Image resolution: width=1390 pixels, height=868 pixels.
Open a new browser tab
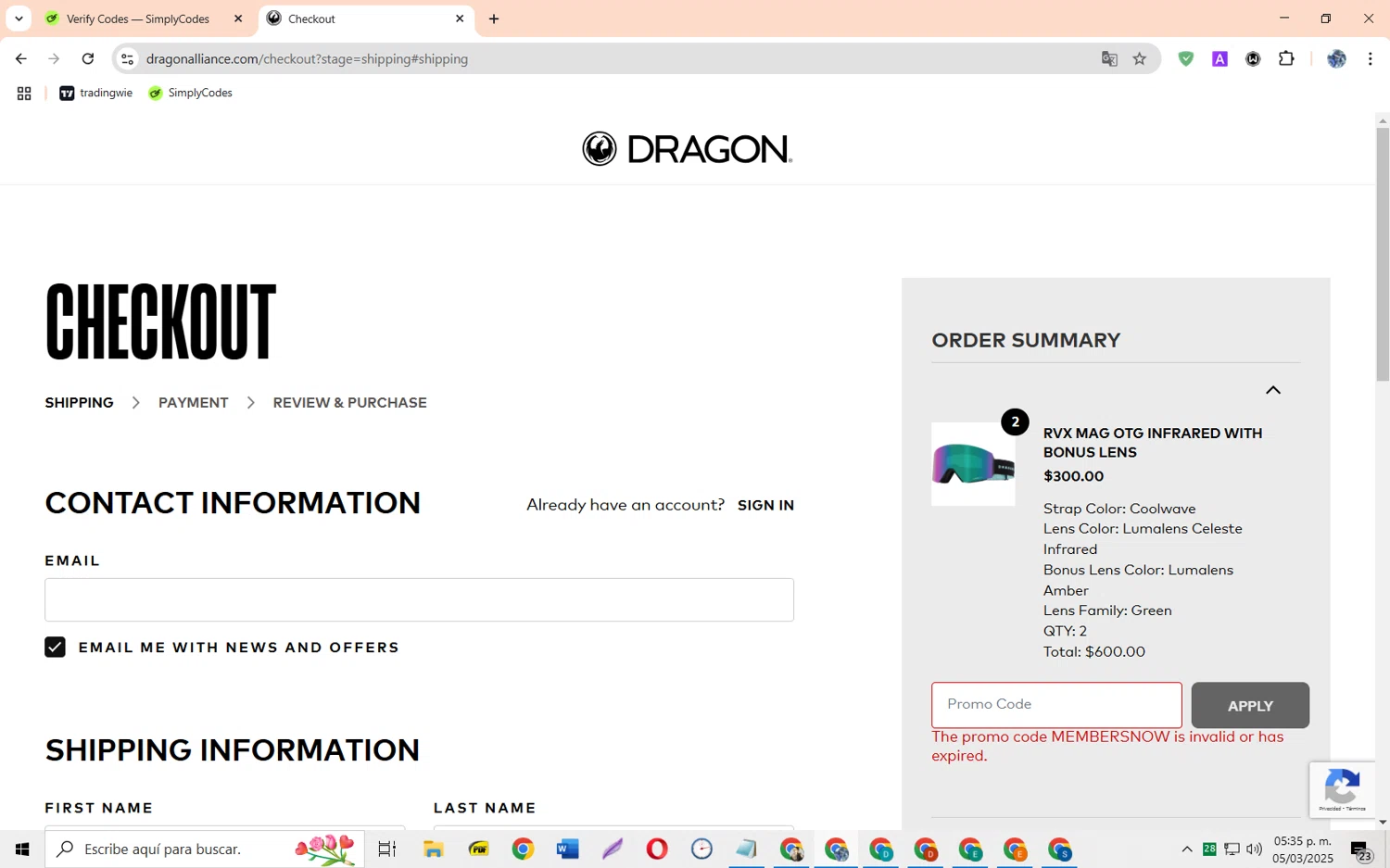[x=494, y=19]
